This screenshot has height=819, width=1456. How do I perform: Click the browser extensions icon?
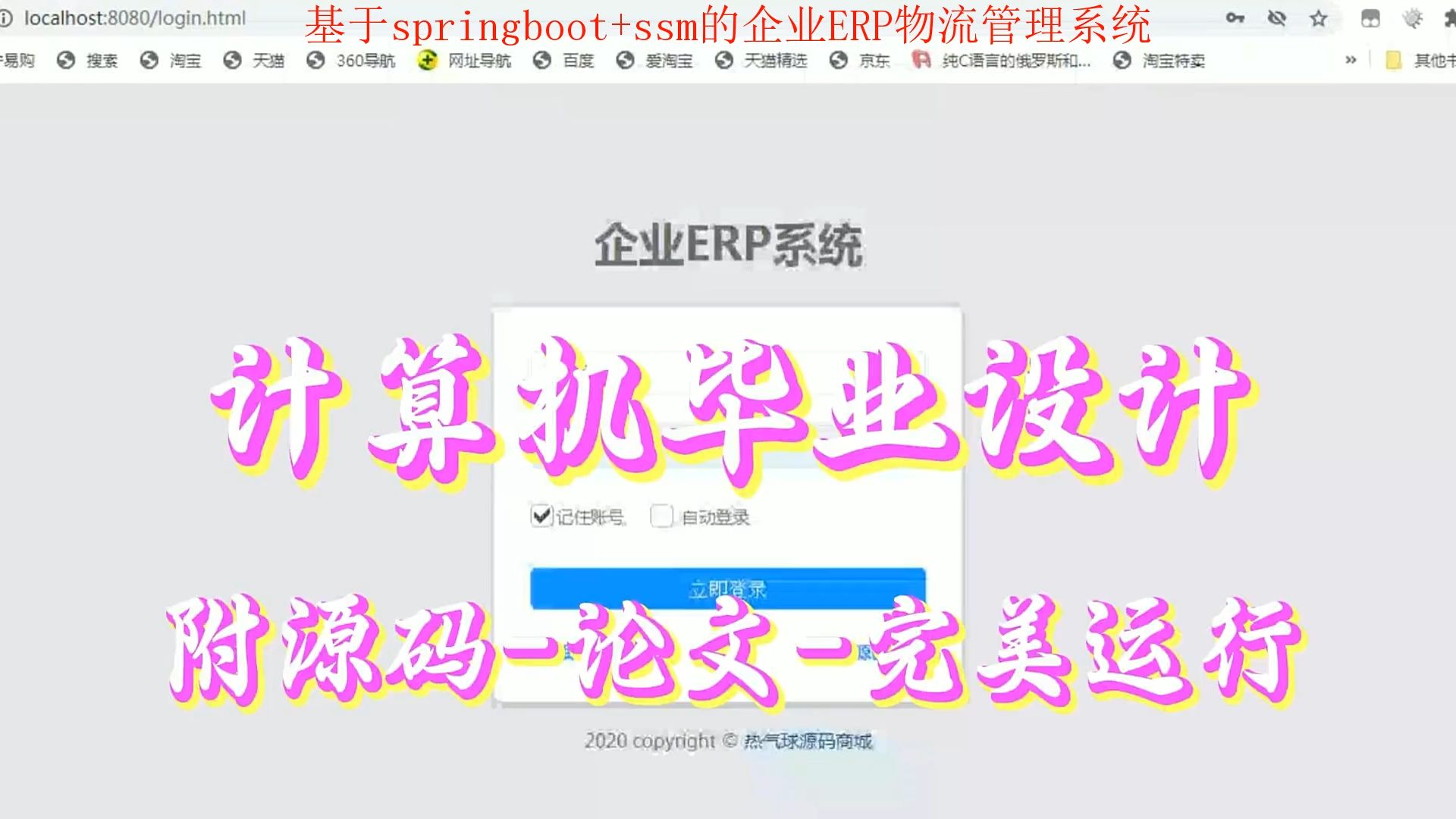point(1449,17)
